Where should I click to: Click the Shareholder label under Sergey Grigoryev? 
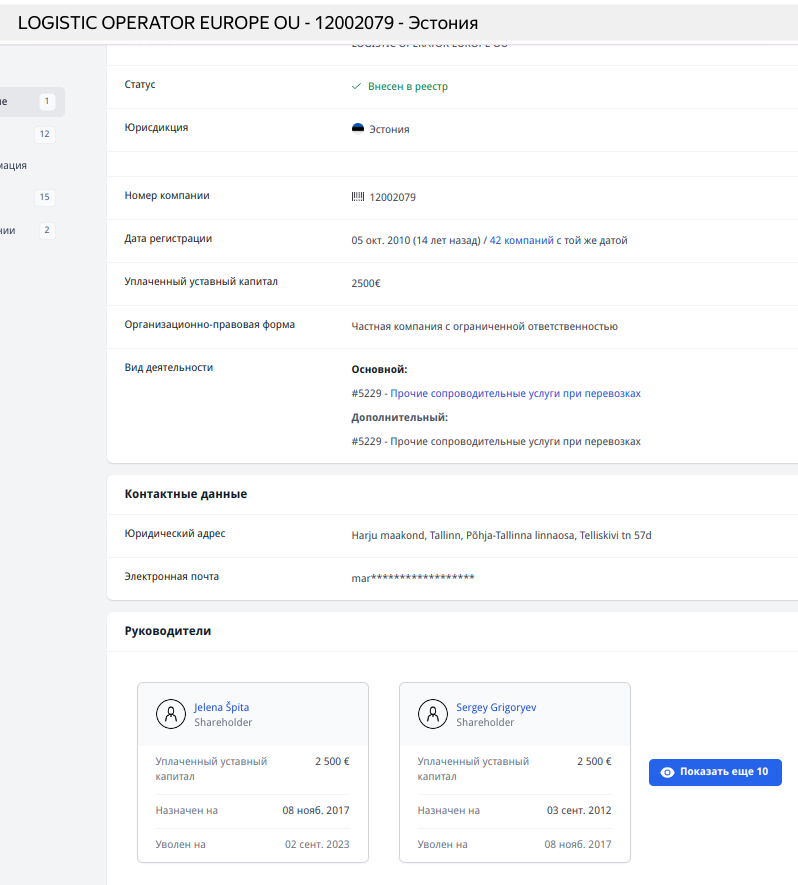point(485,722)
